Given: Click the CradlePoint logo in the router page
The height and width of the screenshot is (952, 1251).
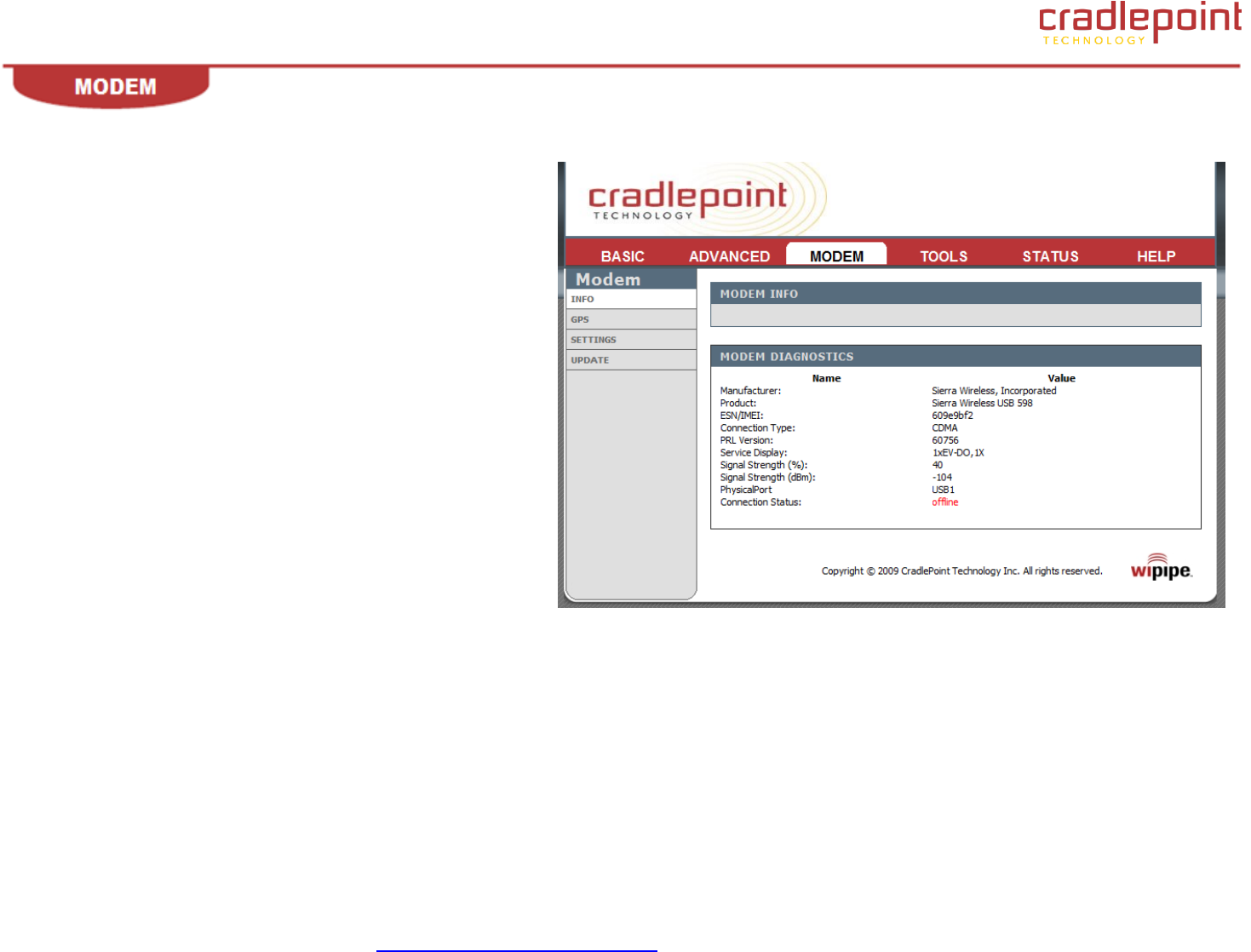Looking at the screenshot, I should point(688,198).
